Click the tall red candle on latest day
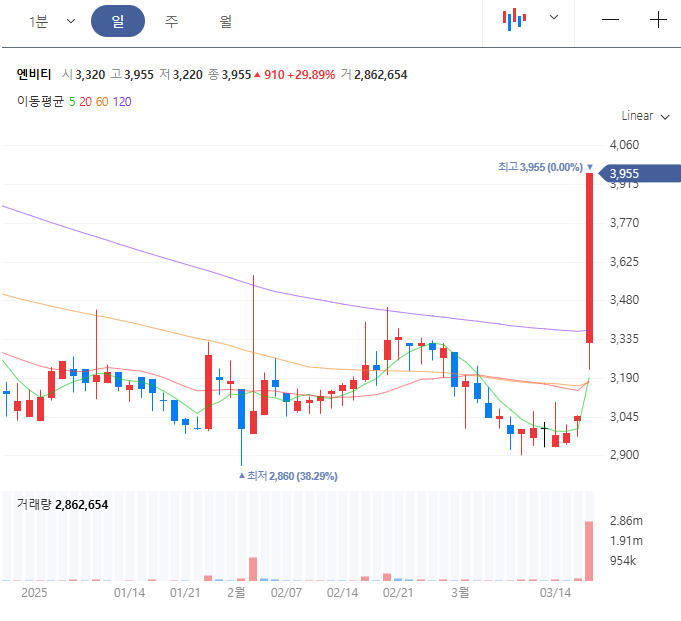 point(589,258)
